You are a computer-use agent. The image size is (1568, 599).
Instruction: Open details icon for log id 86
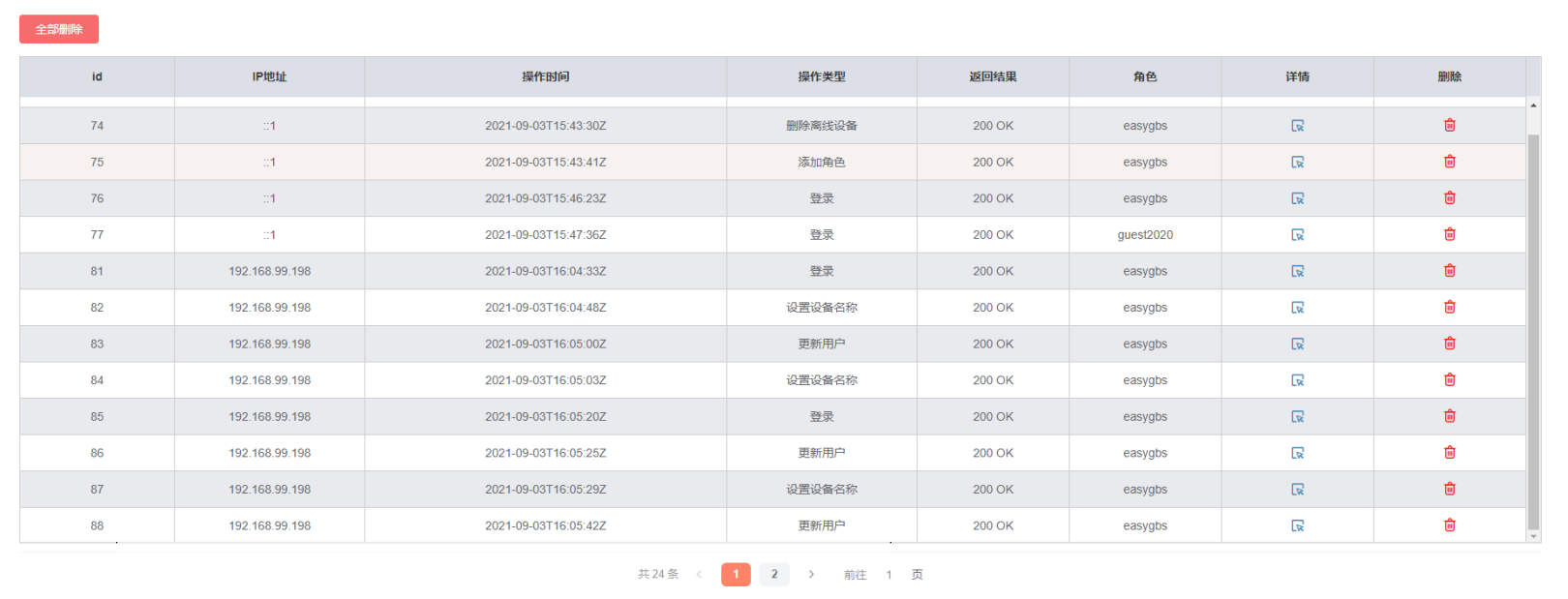pos(1297,453)
